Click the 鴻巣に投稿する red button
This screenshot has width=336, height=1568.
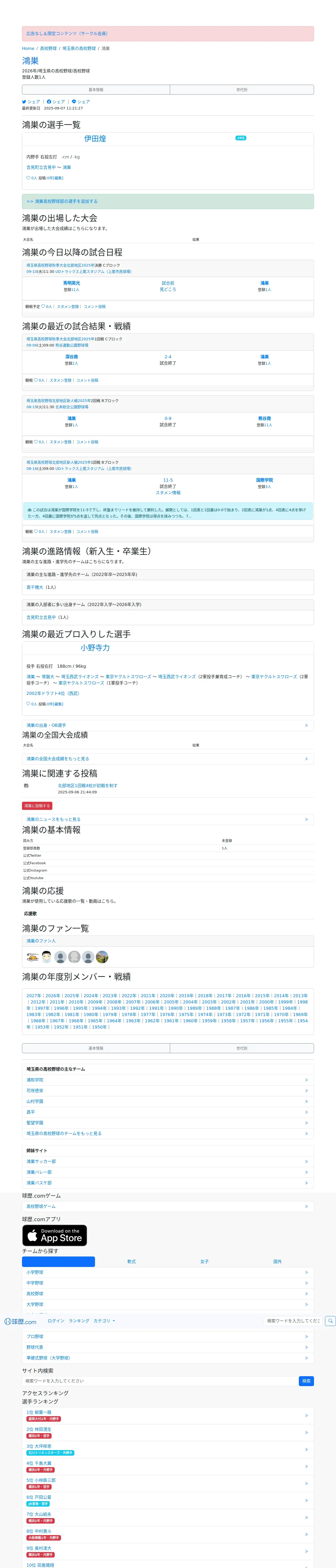click(x=37, y=805)
